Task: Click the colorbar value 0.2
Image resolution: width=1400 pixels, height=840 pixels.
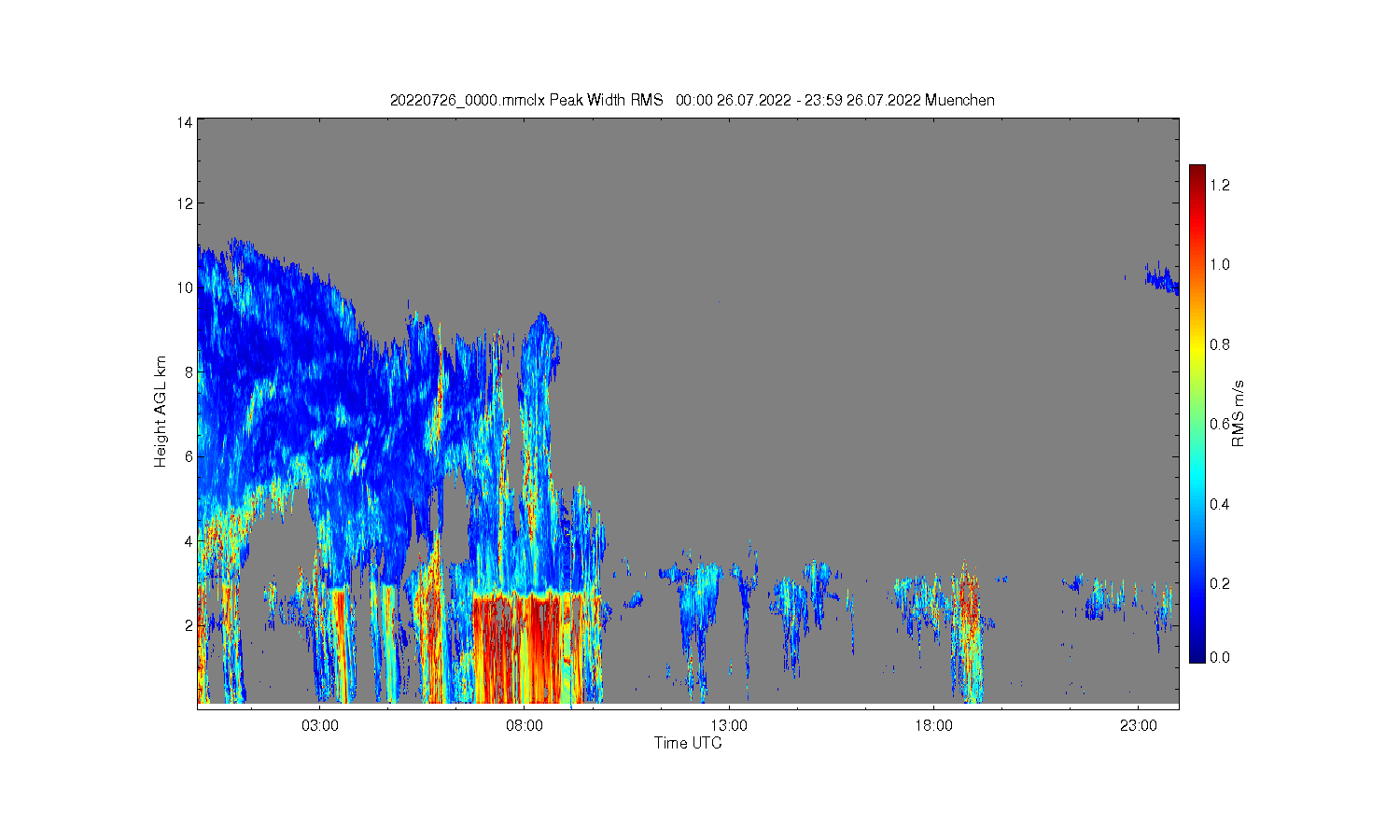Action: point(1220,583)
